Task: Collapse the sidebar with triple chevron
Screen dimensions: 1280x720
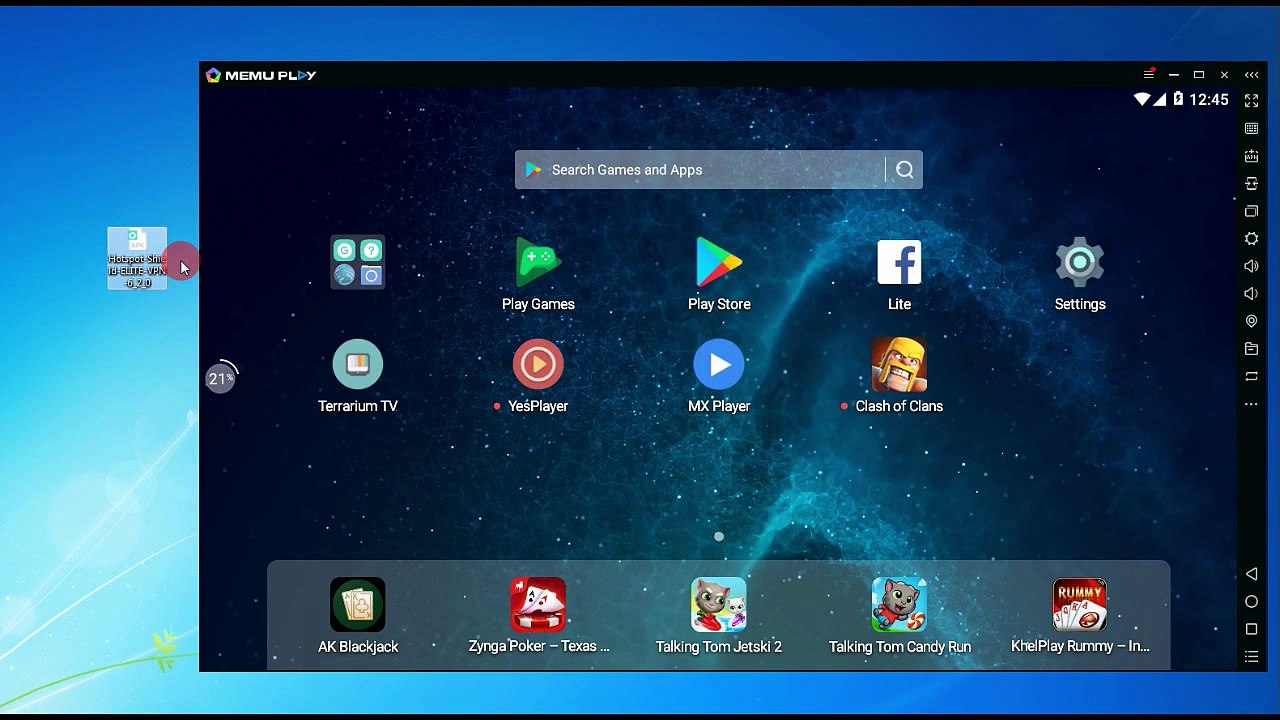Action: [x=1251, y=75]
